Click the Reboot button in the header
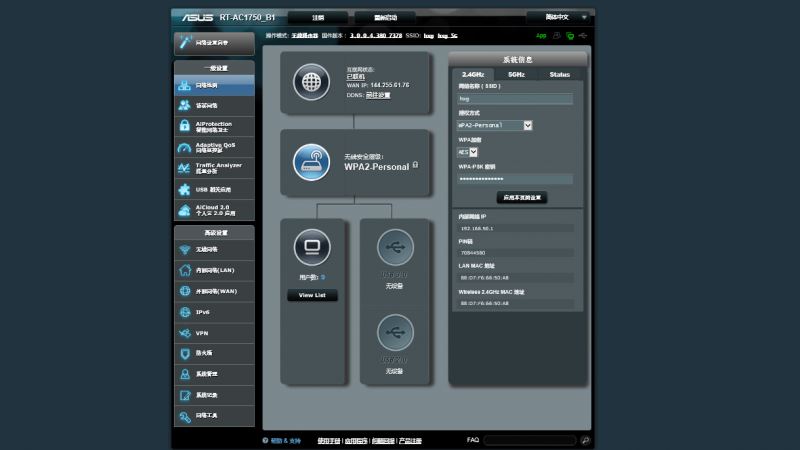 pyautogui.click(x=385, y=18)
